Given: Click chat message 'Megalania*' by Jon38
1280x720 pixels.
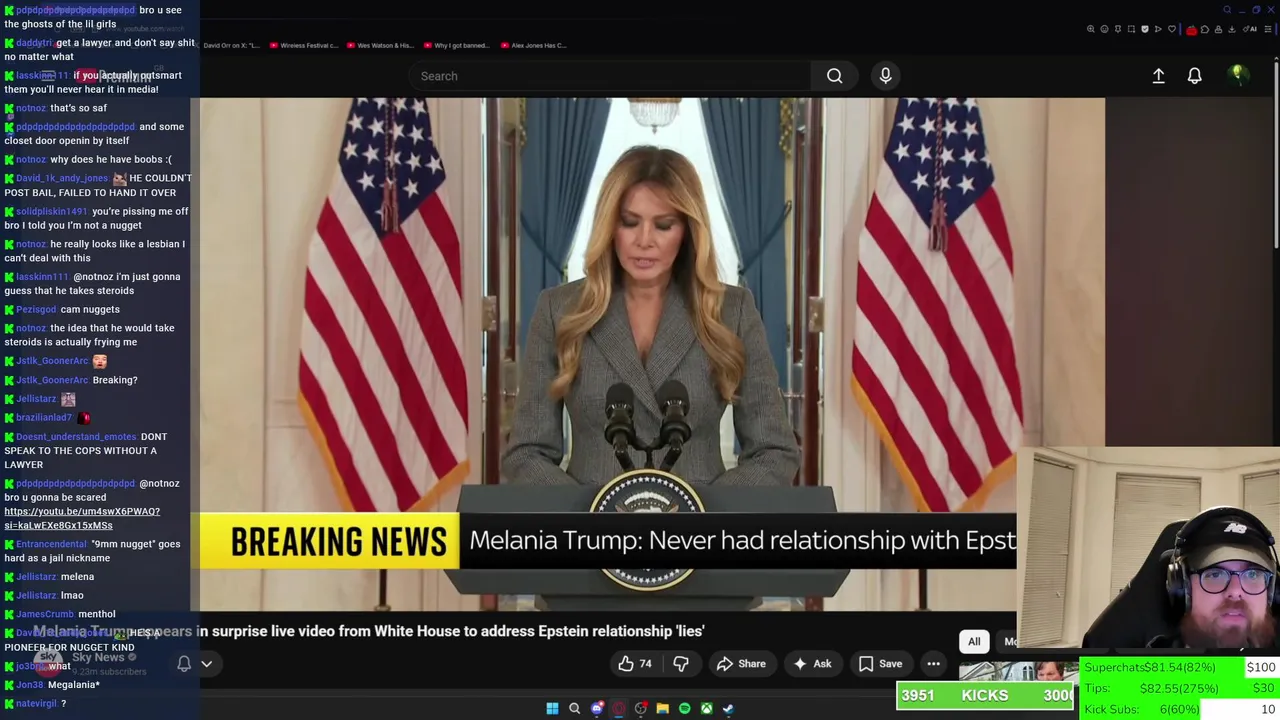Looking at the screenshot, I should (74, 685).
